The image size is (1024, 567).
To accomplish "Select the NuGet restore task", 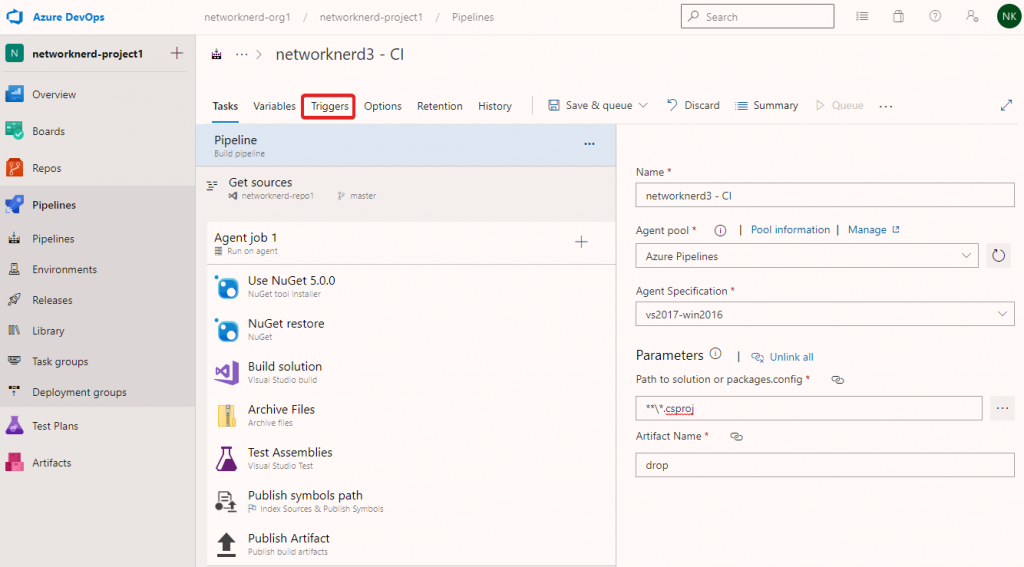I will point(411,330).
